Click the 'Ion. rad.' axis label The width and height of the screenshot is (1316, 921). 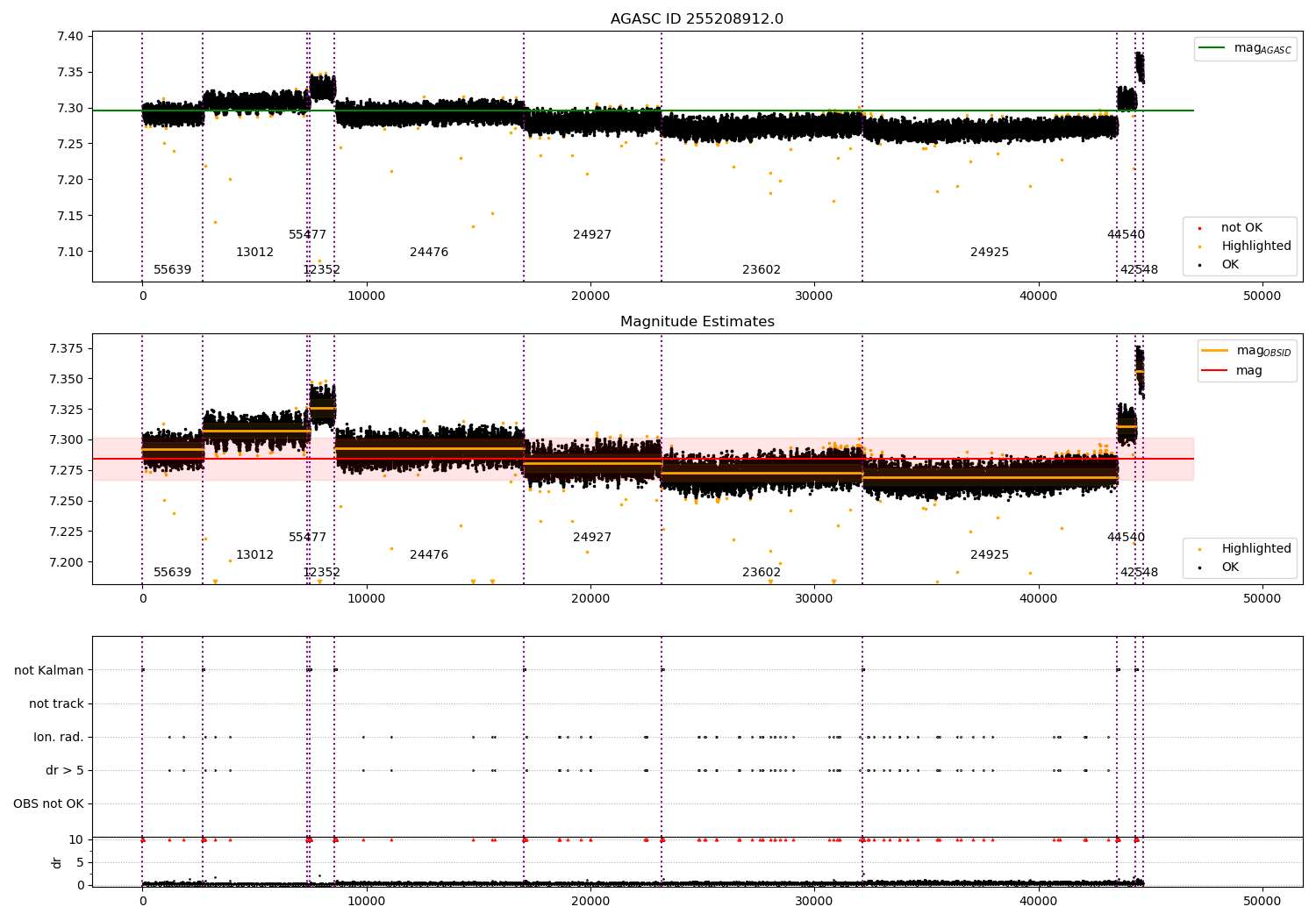coord(59,737)
